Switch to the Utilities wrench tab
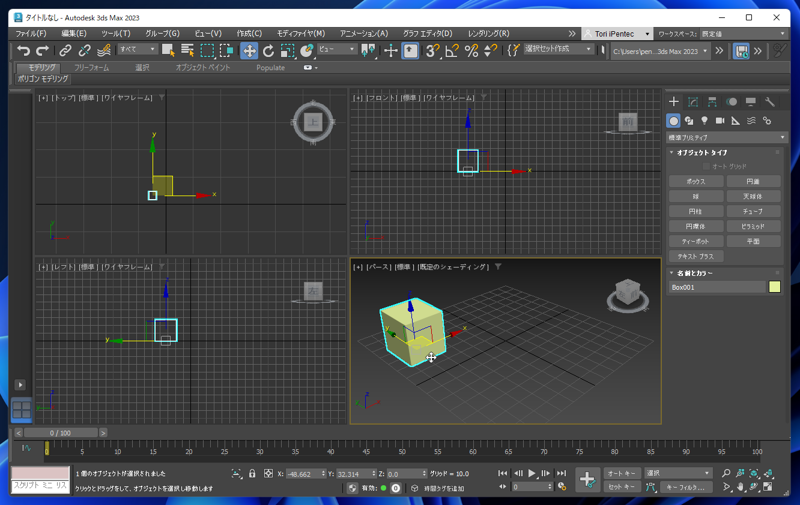The width and height of the screenshot is (800, 505). 769,102
